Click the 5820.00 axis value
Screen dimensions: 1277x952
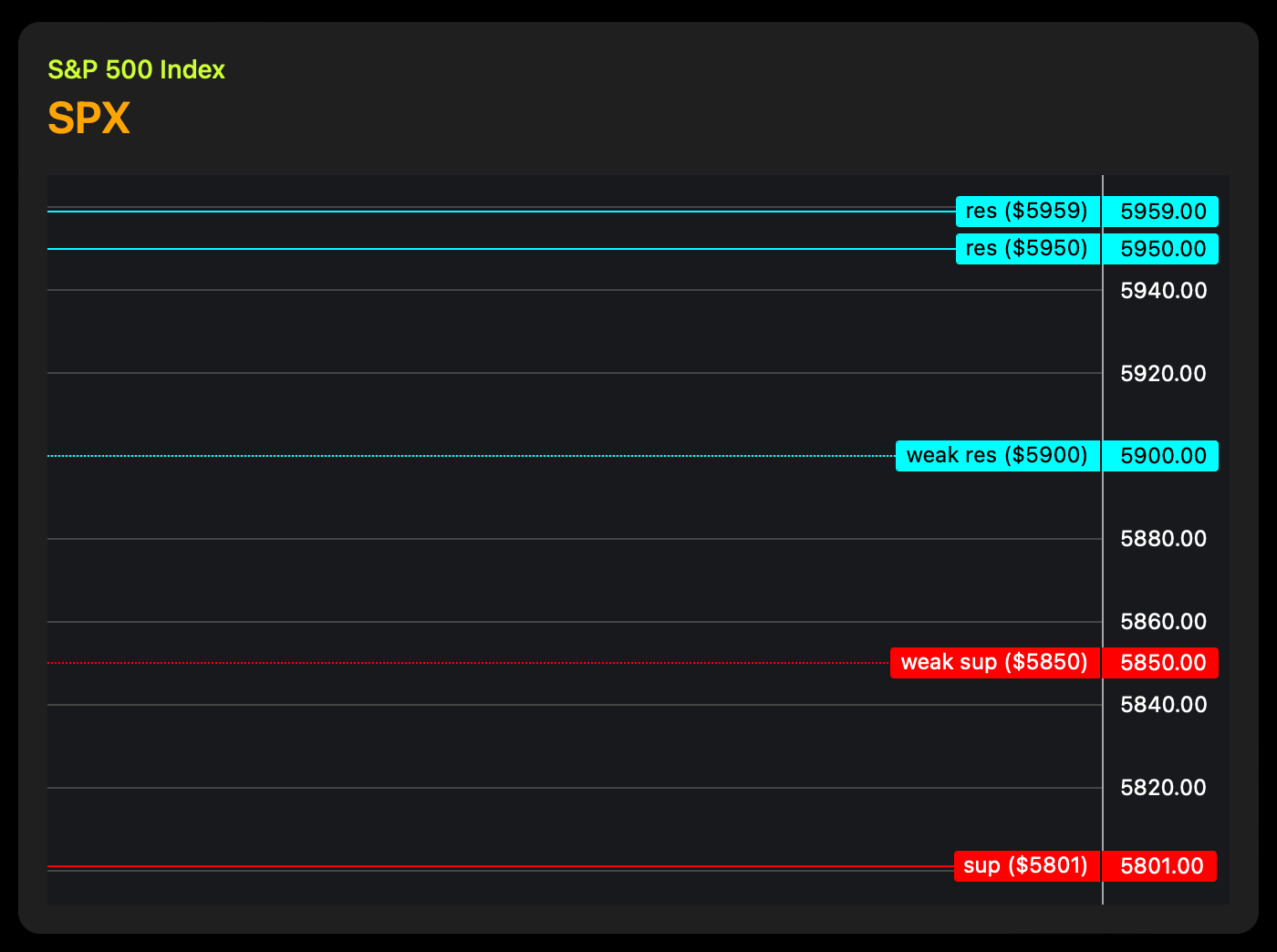pos(1164,788)
